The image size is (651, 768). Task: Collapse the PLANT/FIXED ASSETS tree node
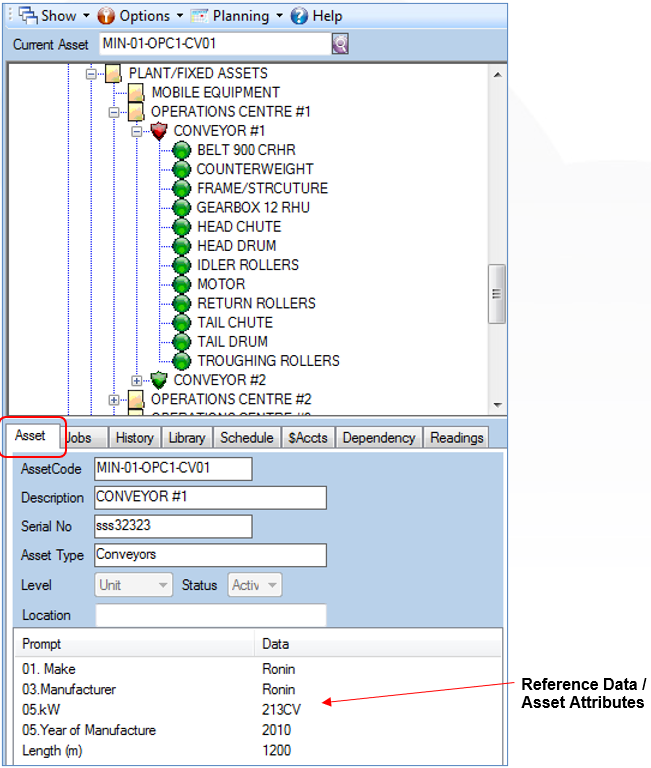pyautogui.click(x=91, y=74)
